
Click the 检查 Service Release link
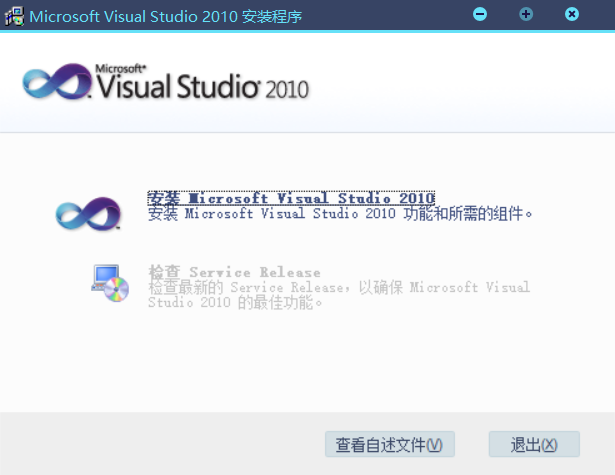click(x=234, y=272)
